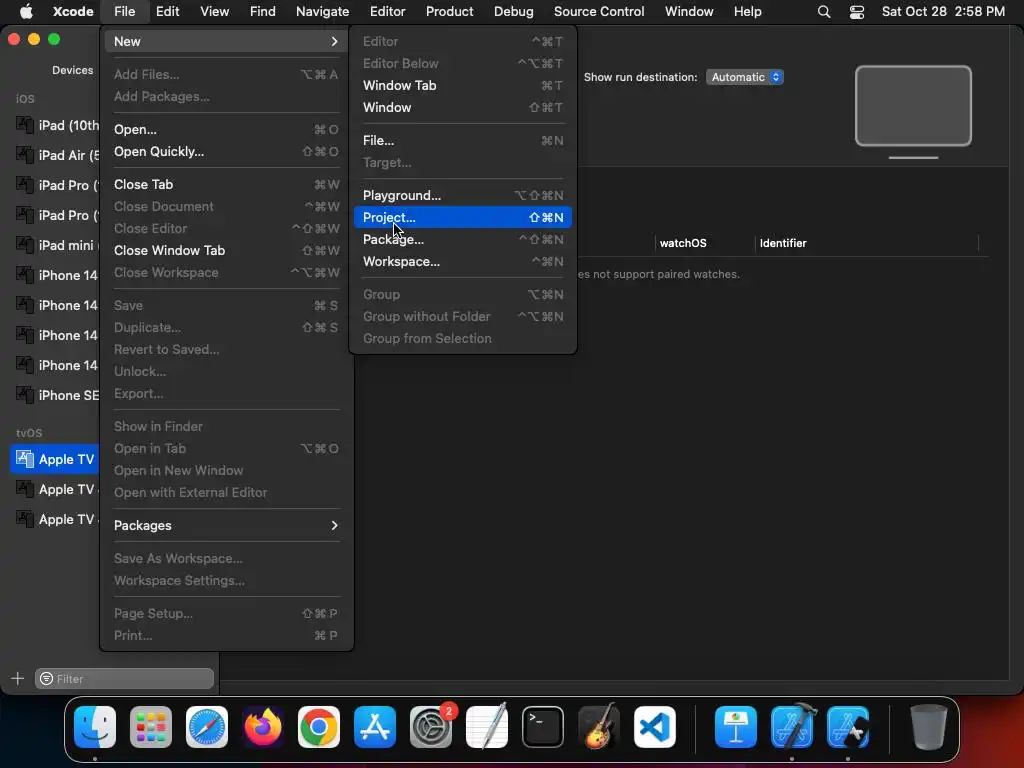Viewport: 1024px width, 768px height.
Task: Choose Playground... from New submenu
Action: point(462,195)
